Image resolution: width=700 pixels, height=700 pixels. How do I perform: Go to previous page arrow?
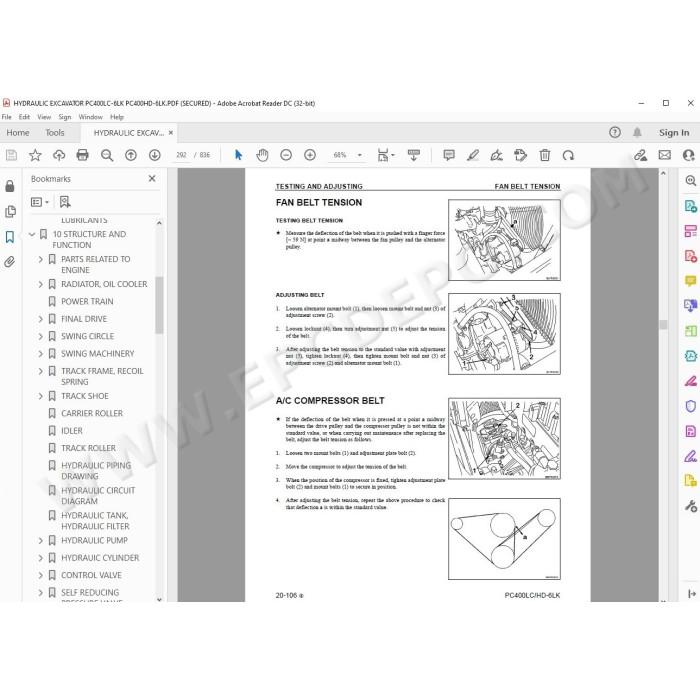pos(131,155)
